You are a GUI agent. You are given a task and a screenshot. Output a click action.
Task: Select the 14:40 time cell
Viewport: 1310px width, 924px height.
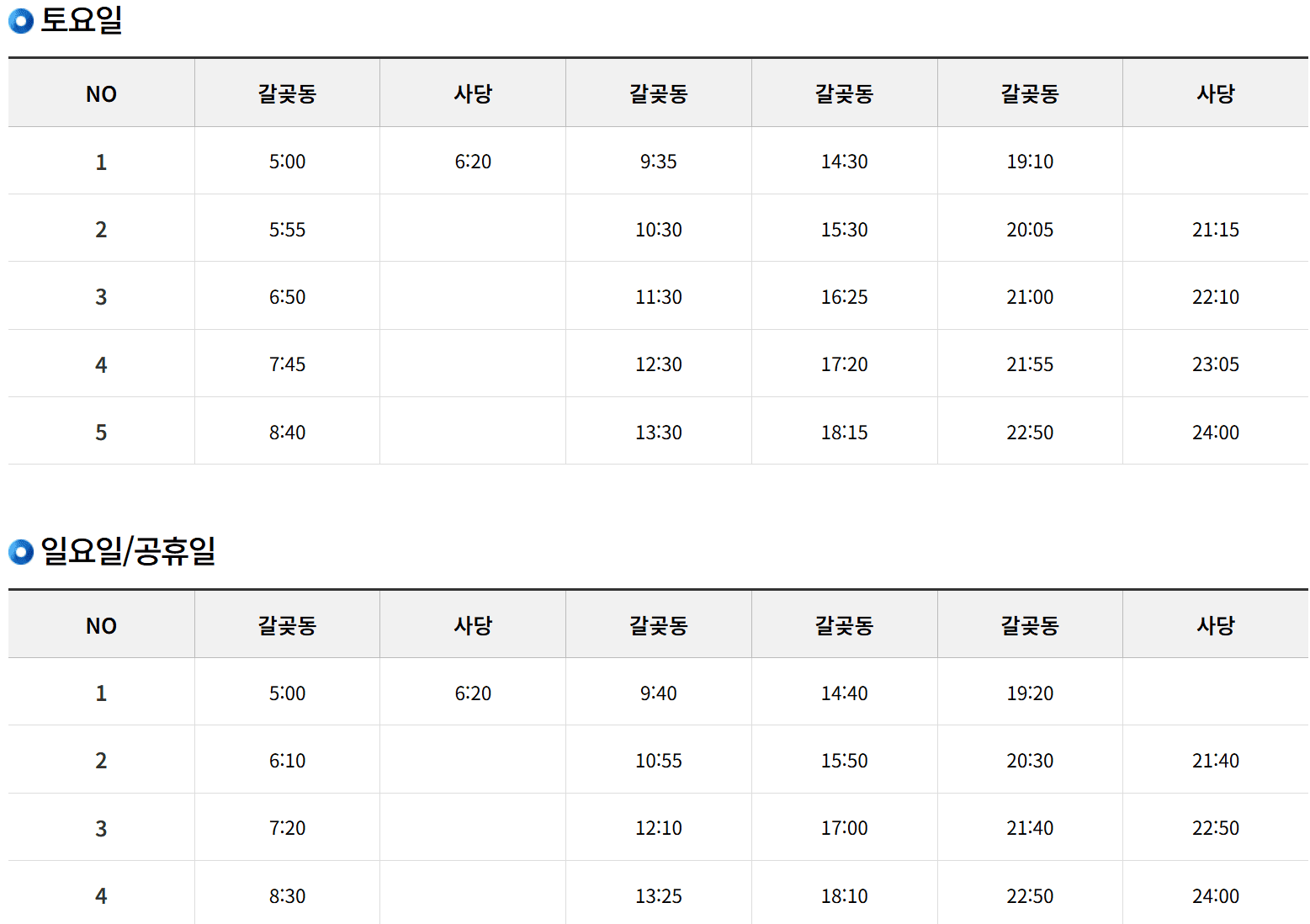[844, 693]
